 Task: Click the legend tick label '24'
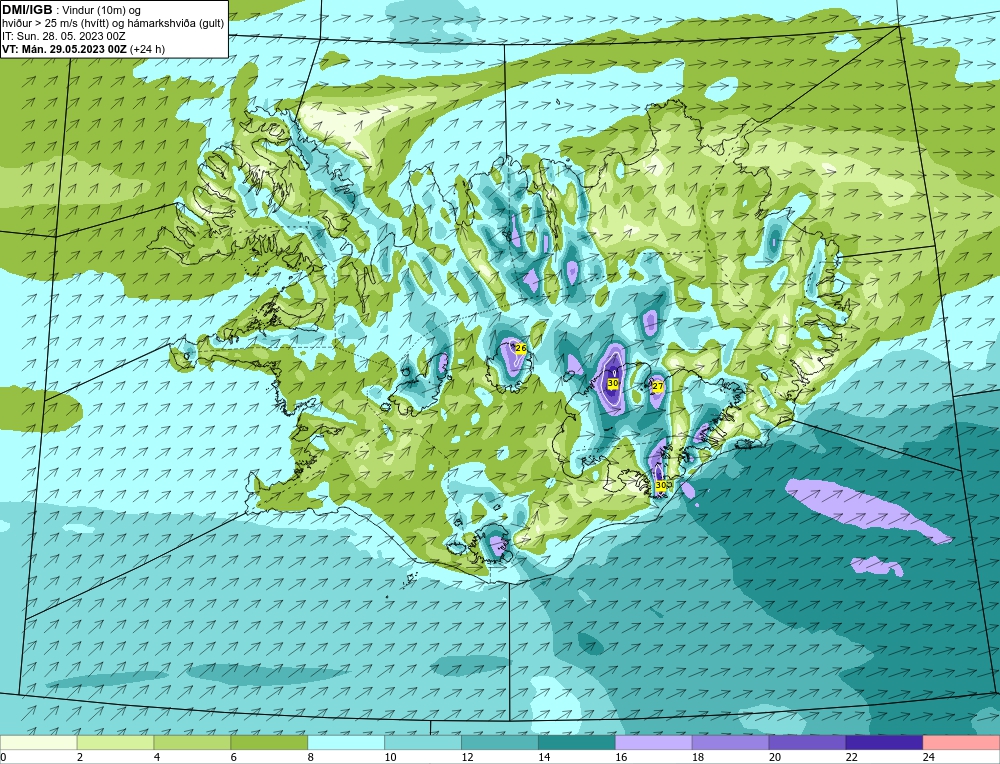point(929,757)
